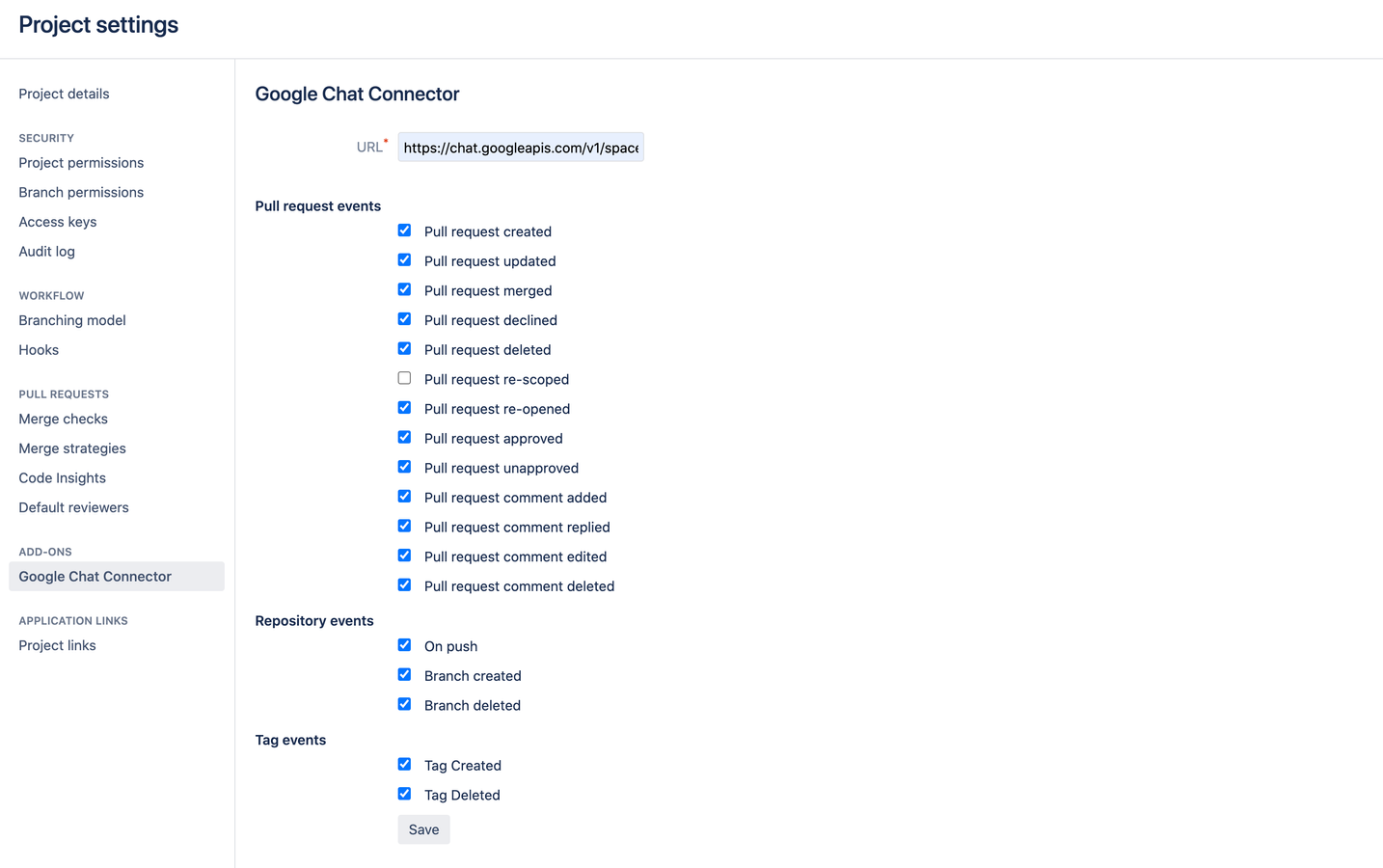This screenshot has height=868, width=1383.
Task: Go to Code Insights
Action: tap(62, 478)
